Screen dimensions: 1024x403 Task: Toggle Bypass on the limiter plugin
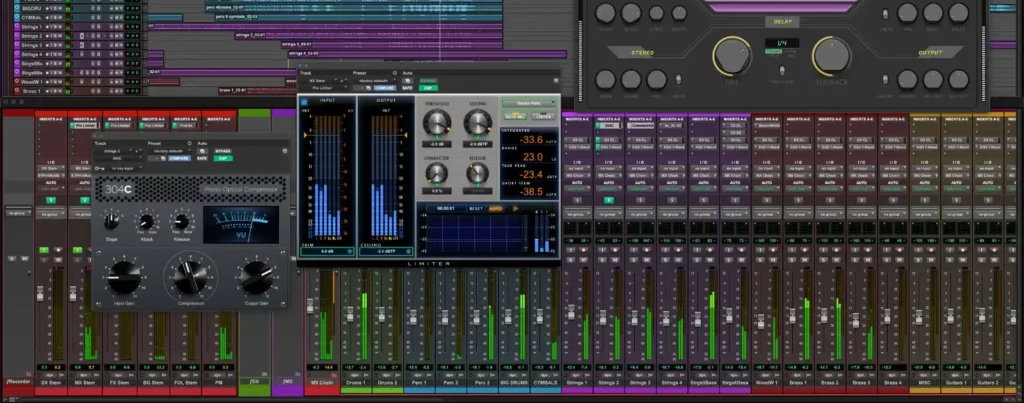(429, 79)
